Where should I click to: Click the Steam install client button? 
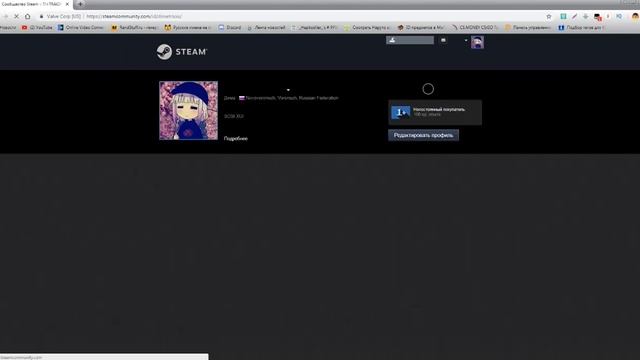[x=410, y=40]
